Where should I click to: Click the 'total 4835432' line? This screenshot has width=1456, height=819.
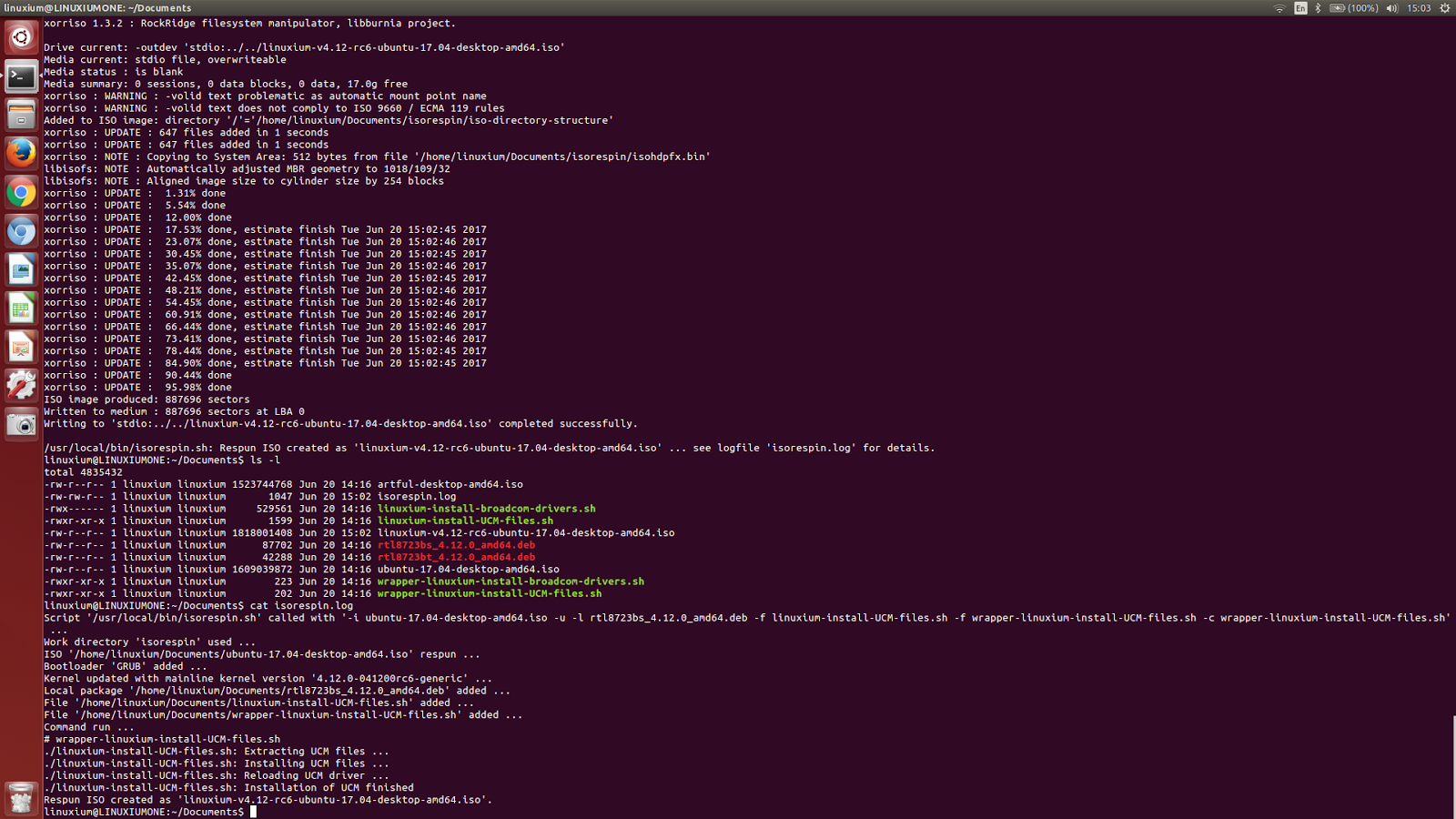pyautogui.click(x=83, y=472)
